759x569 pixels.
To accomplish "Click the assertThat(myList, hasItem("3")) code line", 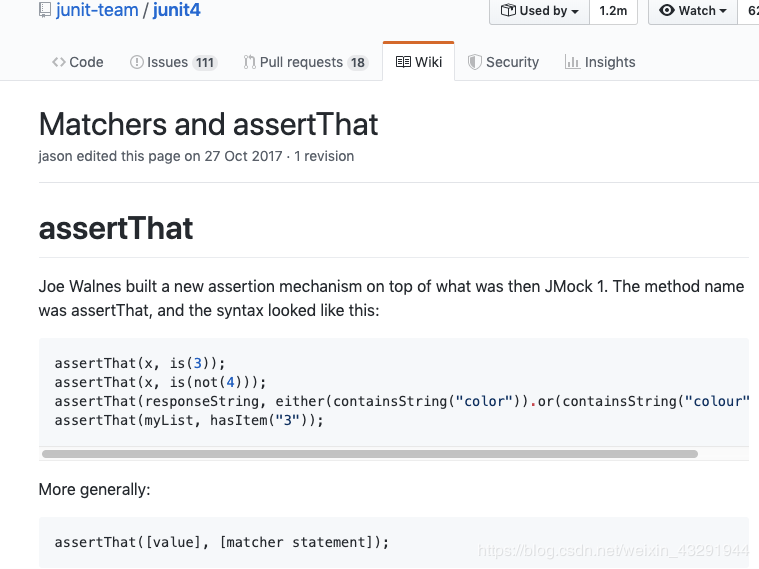I will (189, 420).
